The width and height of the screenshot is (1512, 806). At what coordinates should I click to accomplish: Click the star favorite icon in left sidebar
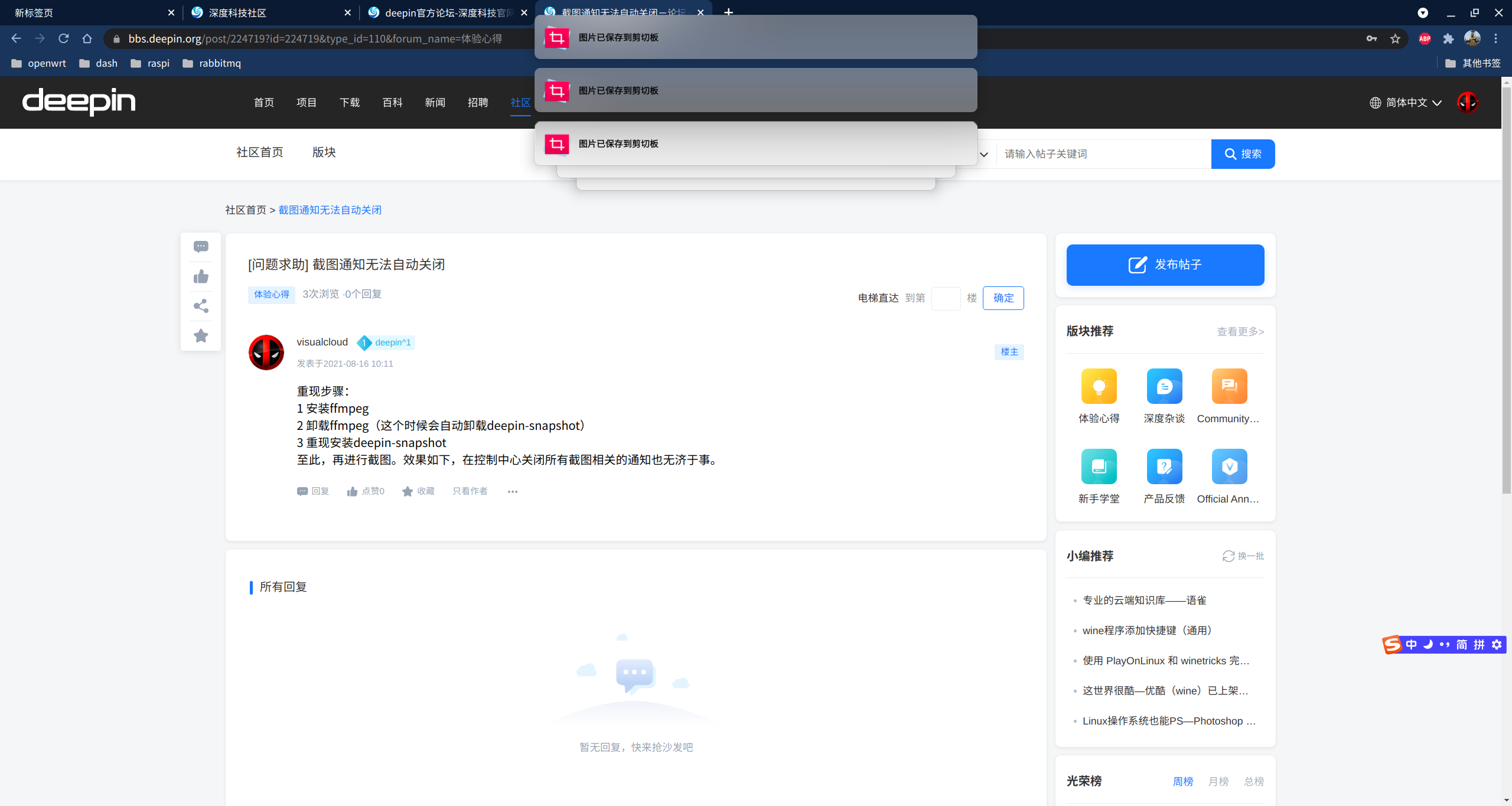[201, 335]
